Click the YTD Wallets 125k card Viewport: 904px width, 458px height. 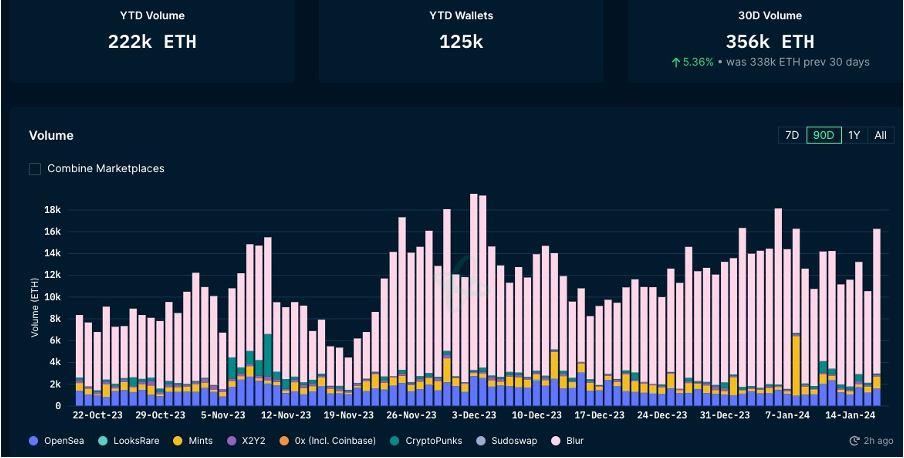pos(461,40)
